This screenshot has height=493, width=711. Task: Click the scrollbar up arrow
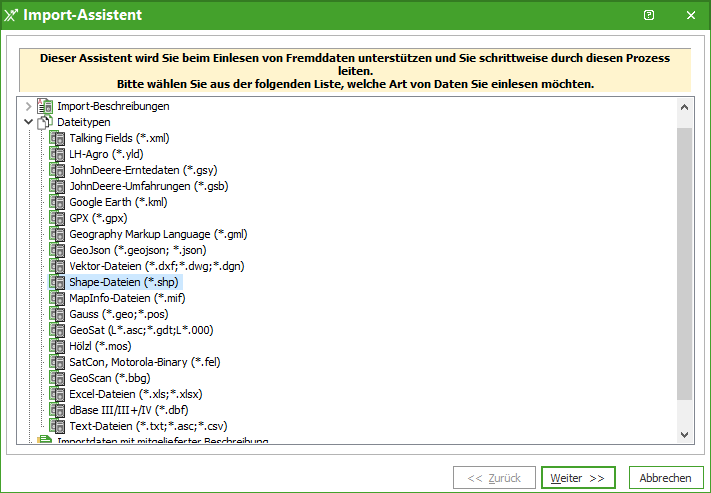coord(684,107)
